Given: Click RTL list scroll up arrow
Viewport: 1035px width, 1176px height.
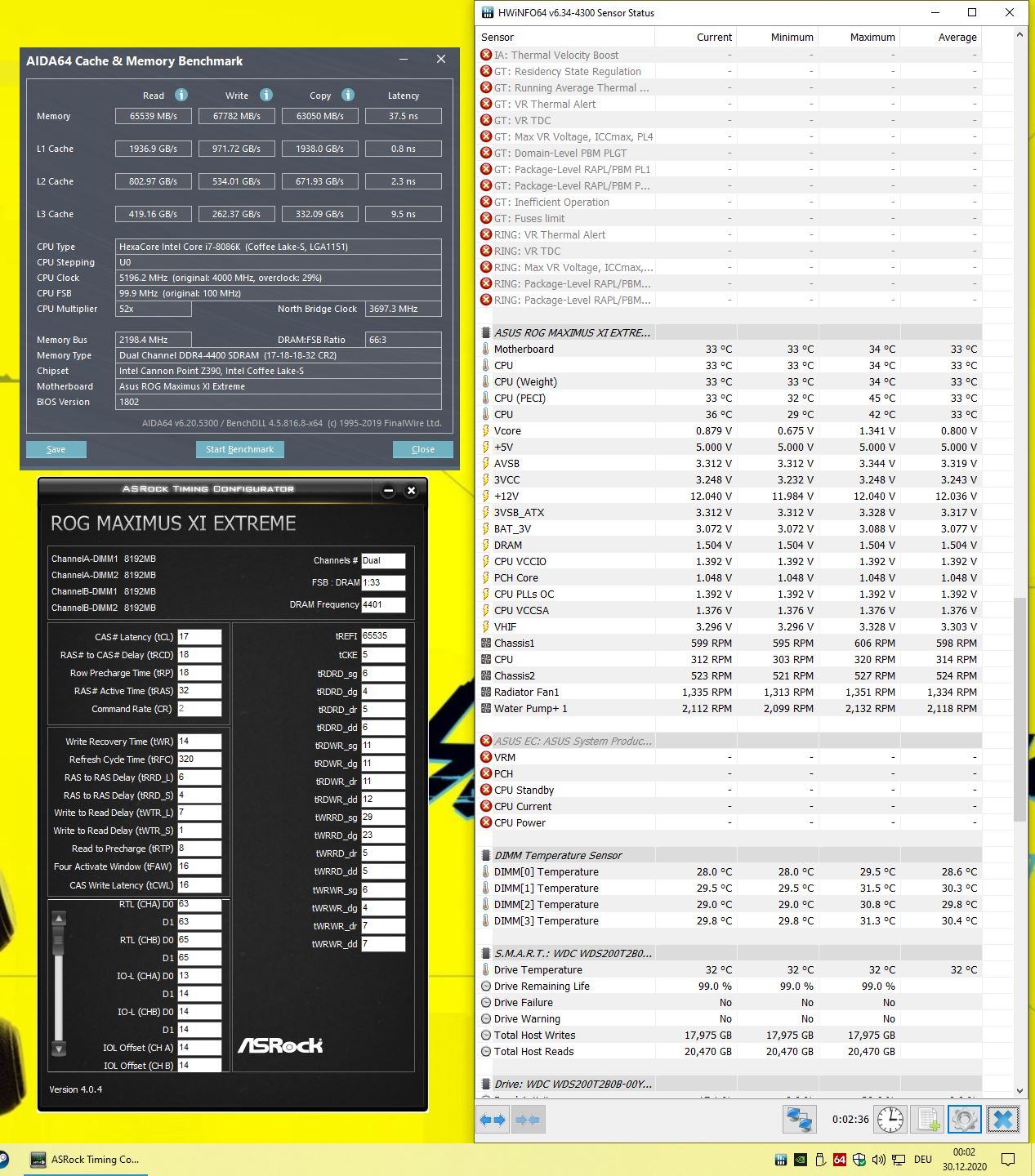Looking at the screenshot, I should click(58, 918).
